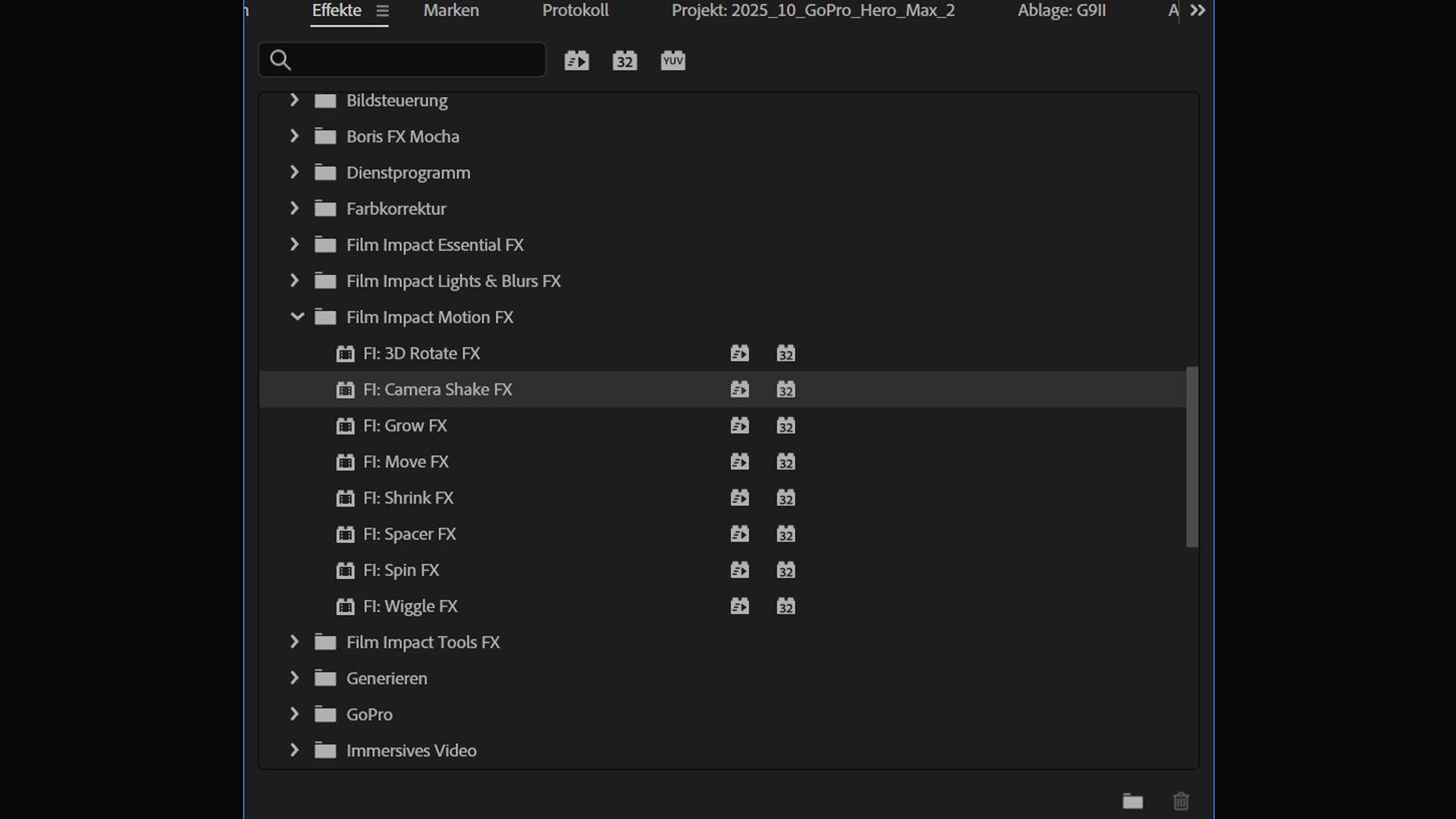Expand the Farbkorrektur category

click(x=295, y=208)
